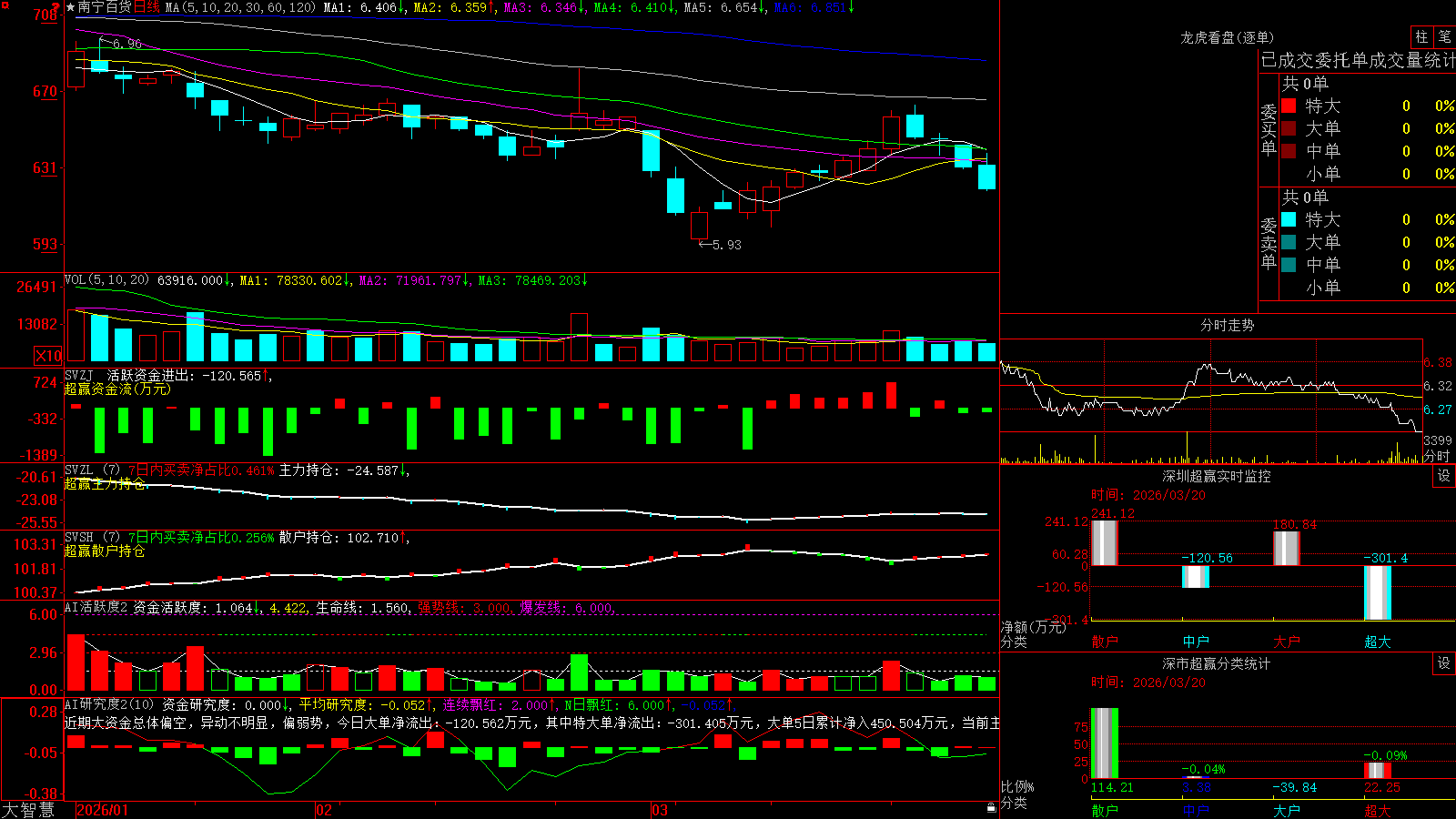The height and width of the screenshot is (819, 1456).
Task: Select the SVZL (7) indicator label
Action: pos(92,470)
